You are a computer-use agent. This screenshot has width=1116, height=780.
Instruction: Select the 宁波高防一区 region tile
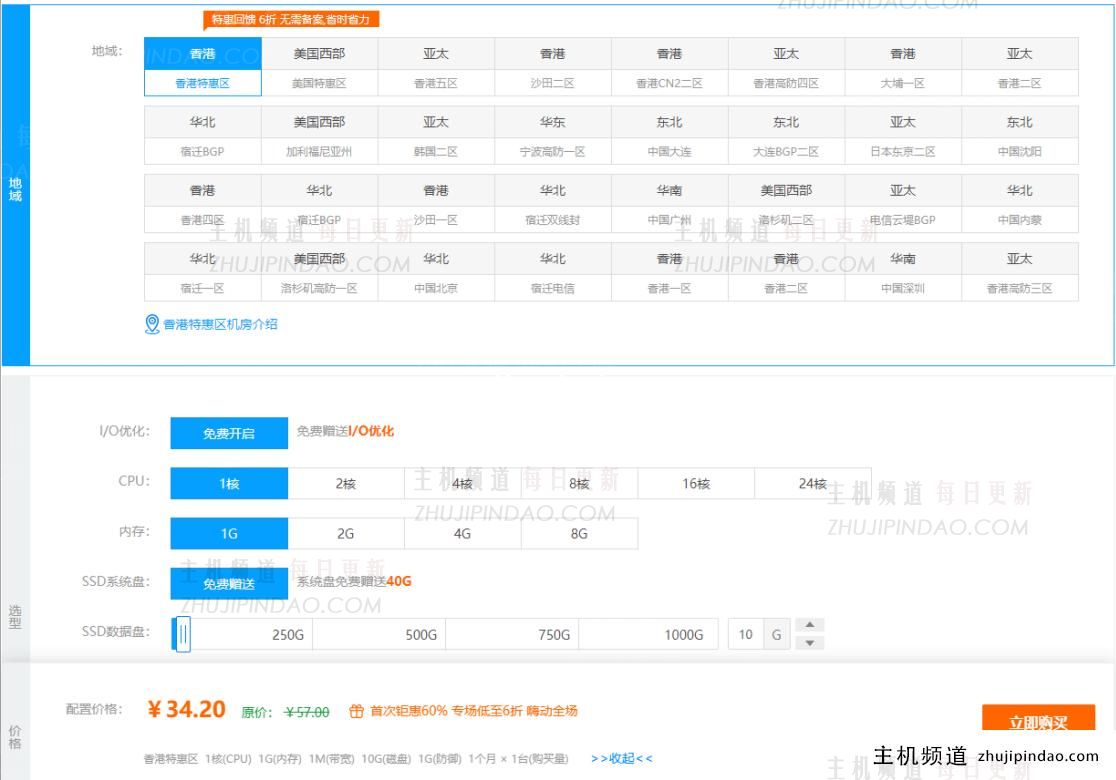click(x=553, y=135)
